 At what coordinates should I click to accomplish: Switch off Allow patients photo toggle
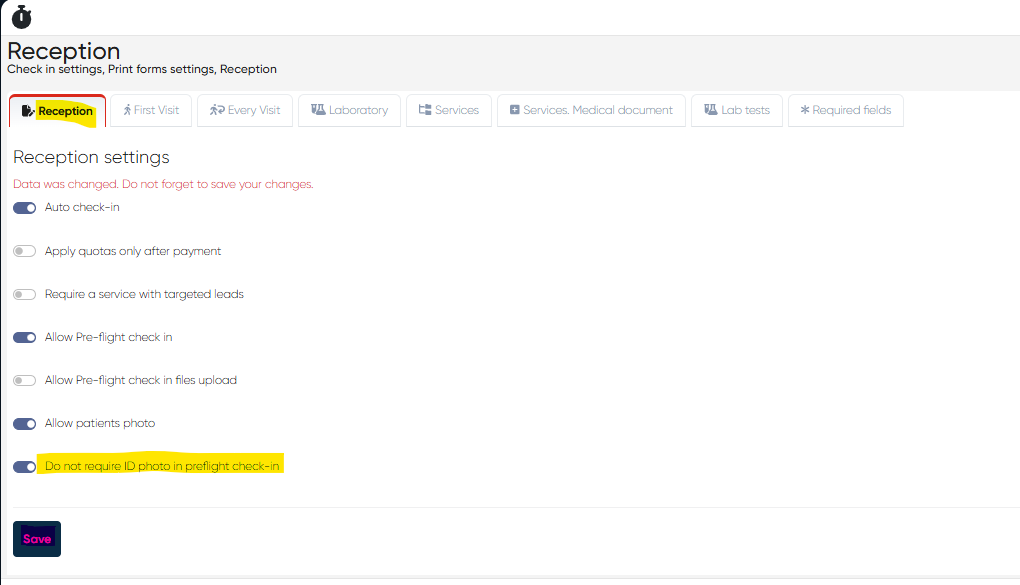click(25, 423)
